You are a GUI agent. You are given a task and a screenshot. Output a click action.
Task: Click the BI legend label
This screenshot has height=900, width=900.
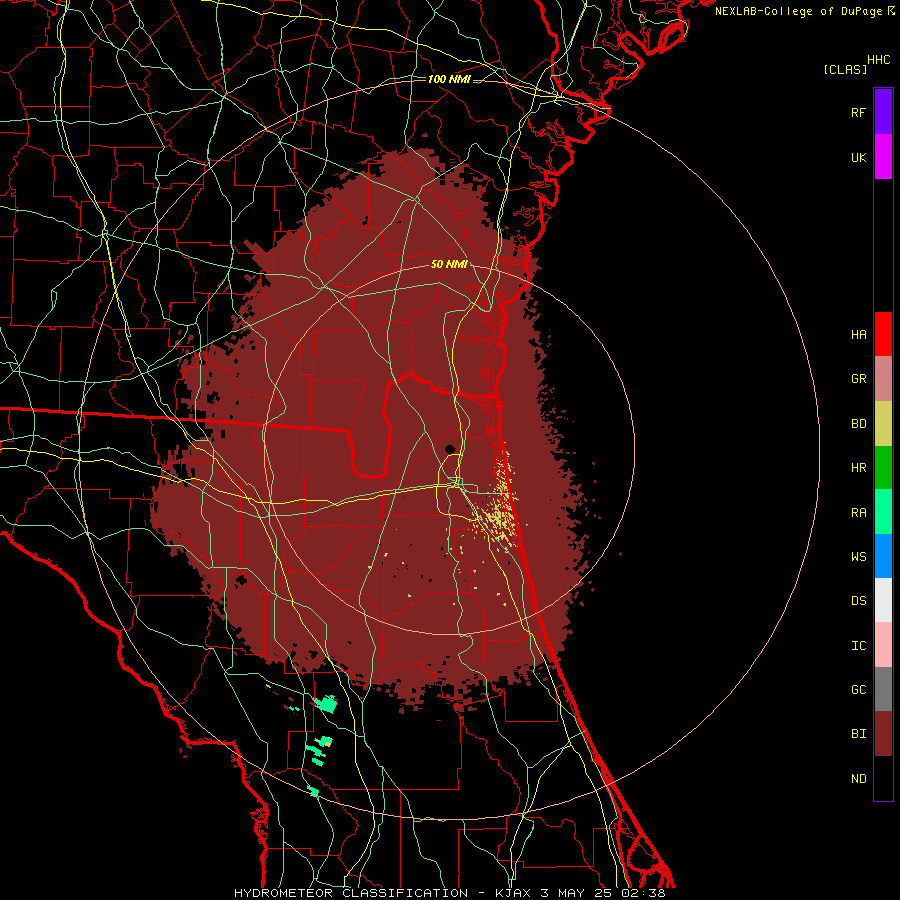[x=858, y=734]
